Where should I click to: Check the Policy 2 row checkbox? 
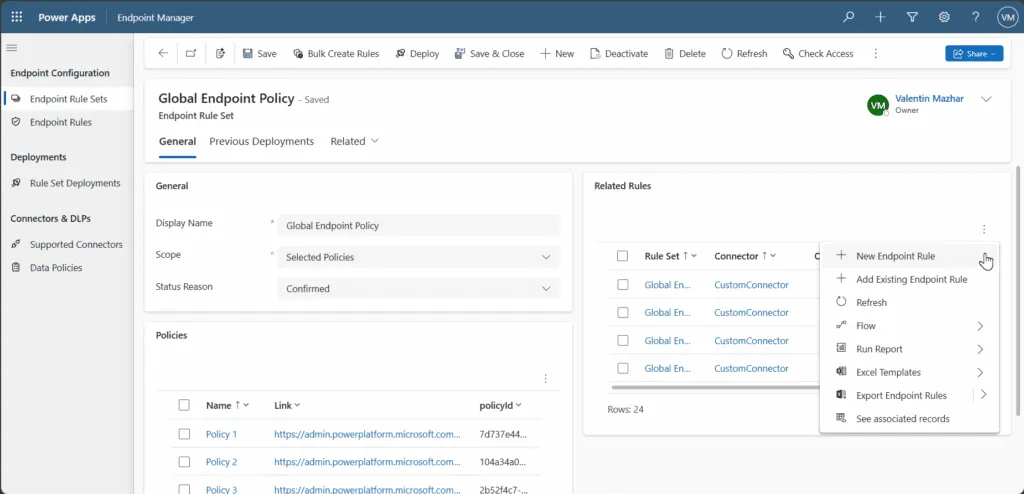(184, 462)
